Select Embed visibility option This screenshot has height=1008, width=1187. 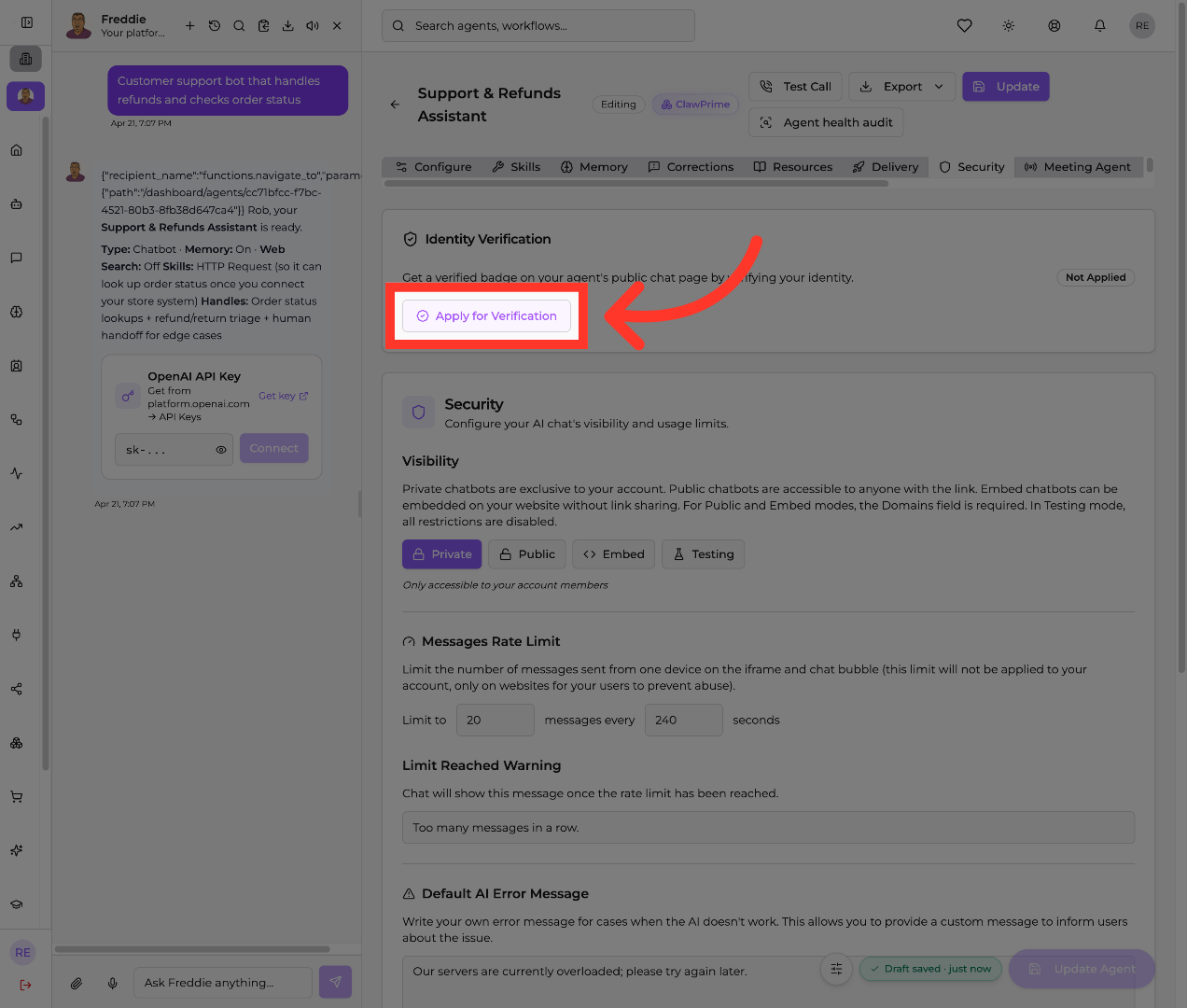[614, 554]
